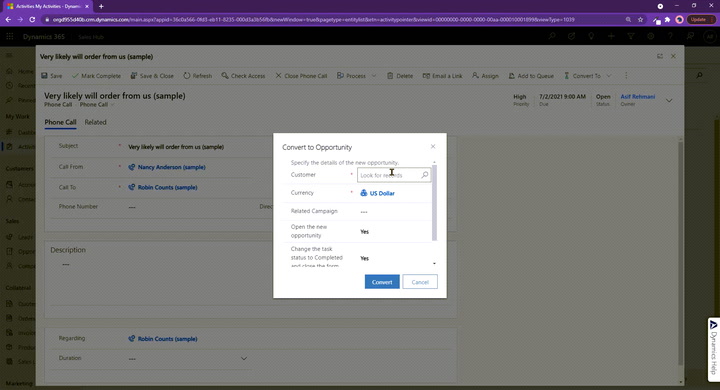Go back in the browser
This screenshot has width=720, height=390.
click(8, 20)
